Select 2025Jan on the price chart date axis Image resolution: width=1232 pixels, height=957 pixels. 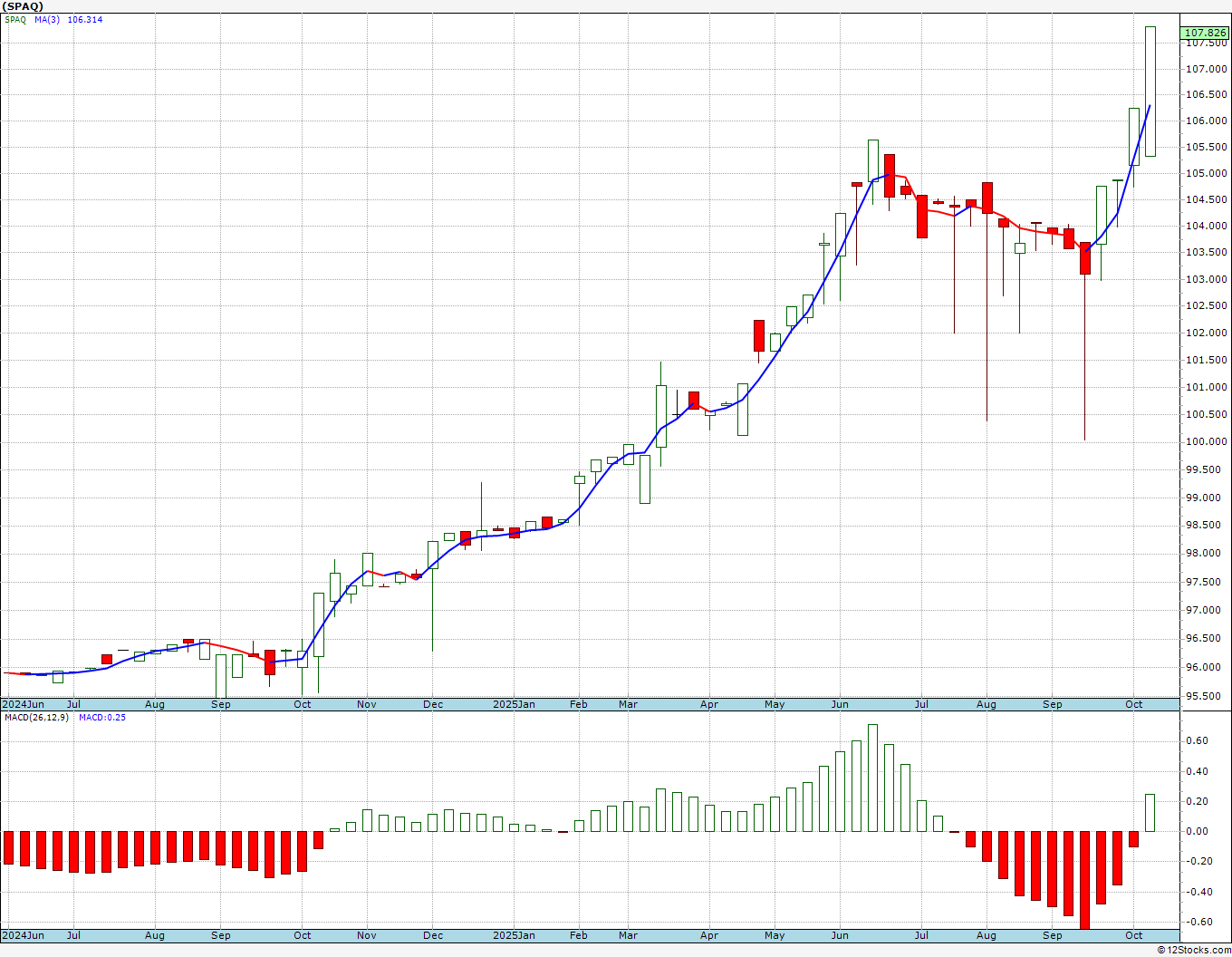tap(514, 704)
